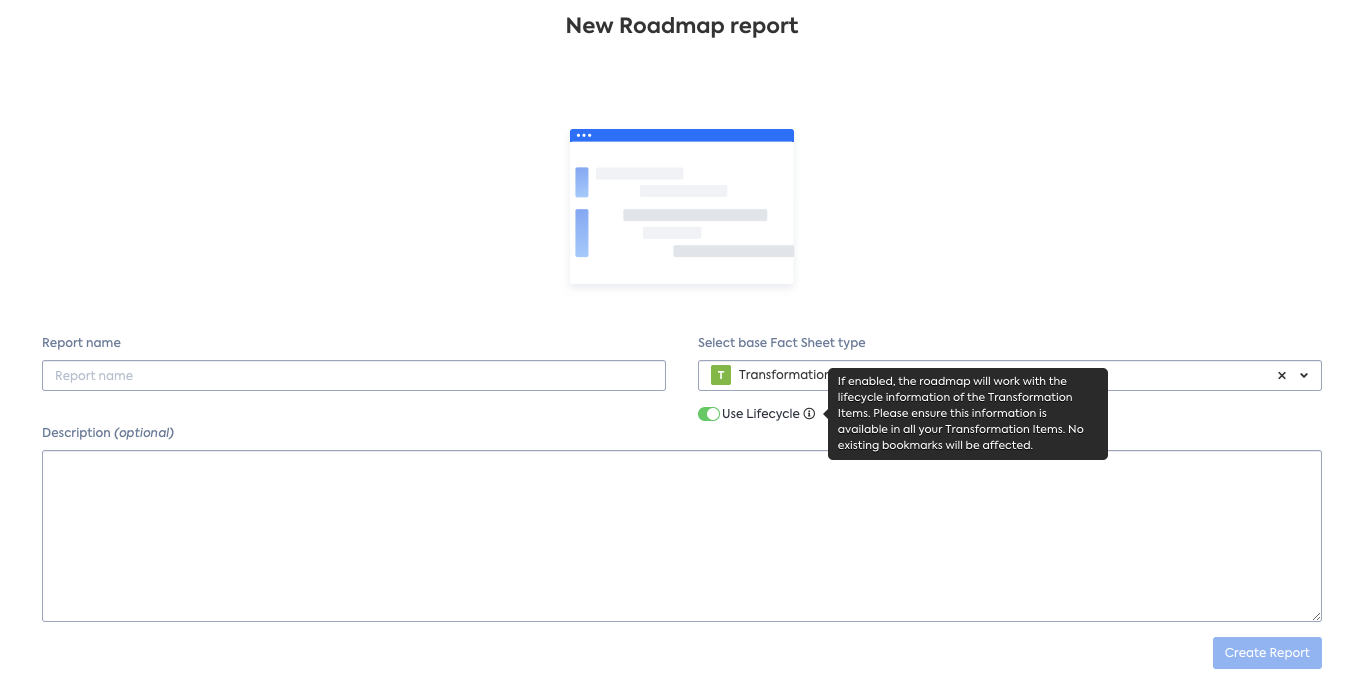The height and width of the screenshot is (695, 1361).
Task: Toggle the Use Lifecycle switch
Action: [709, 414]
